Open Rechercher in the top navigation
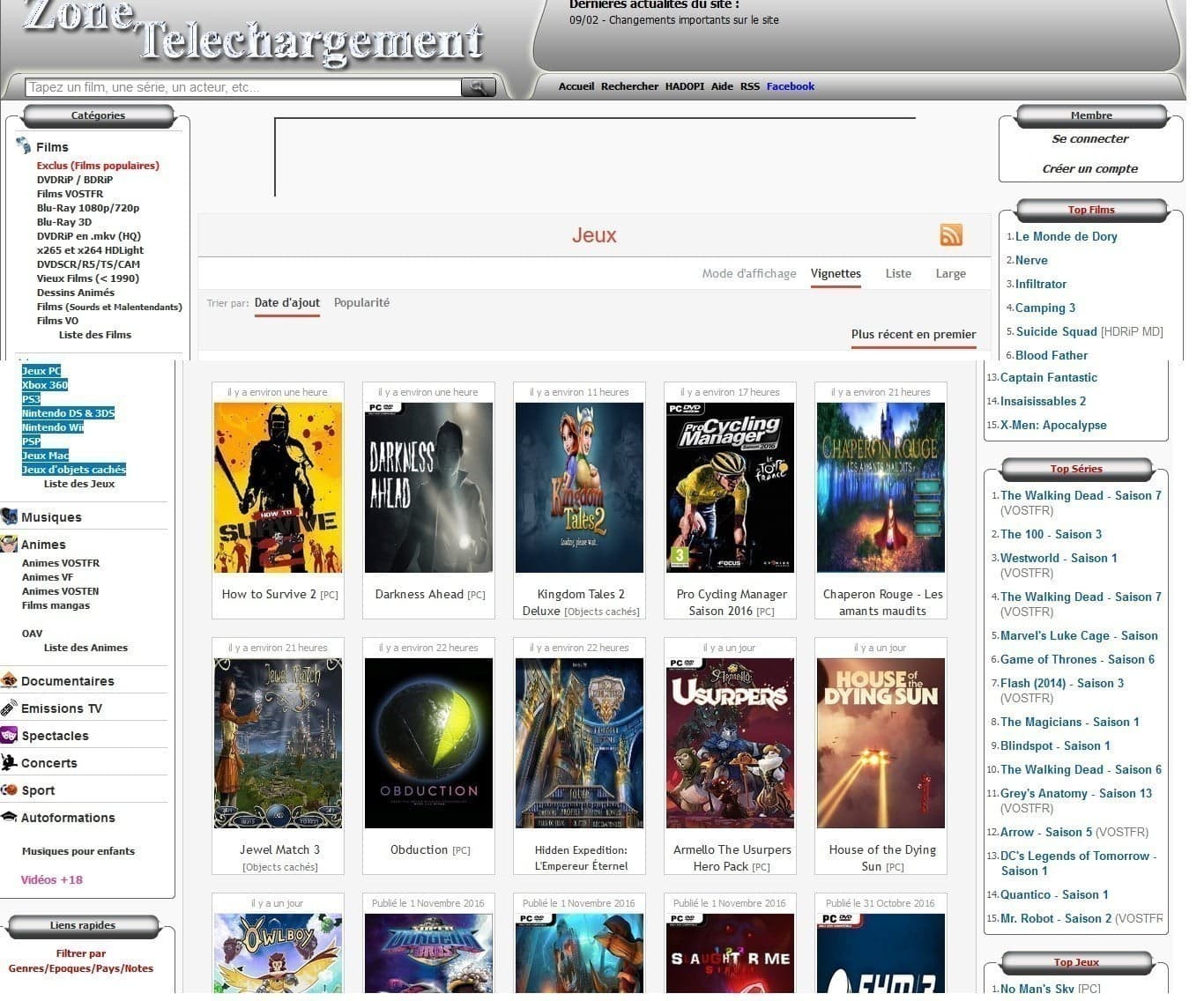The height and width of the screenshot is (1001, 1204). click(629, 86)
